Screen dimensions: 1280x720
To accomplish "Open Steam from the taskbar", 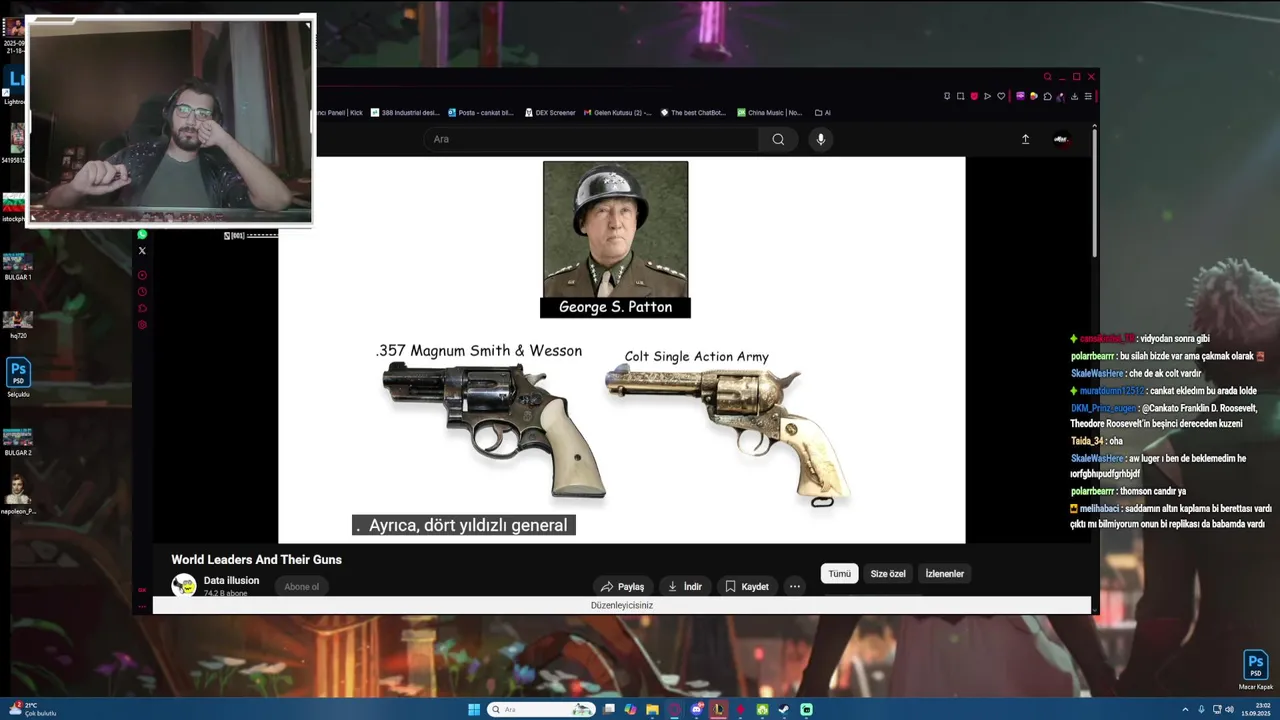I will pyautogui.click(x=784, y=710).
